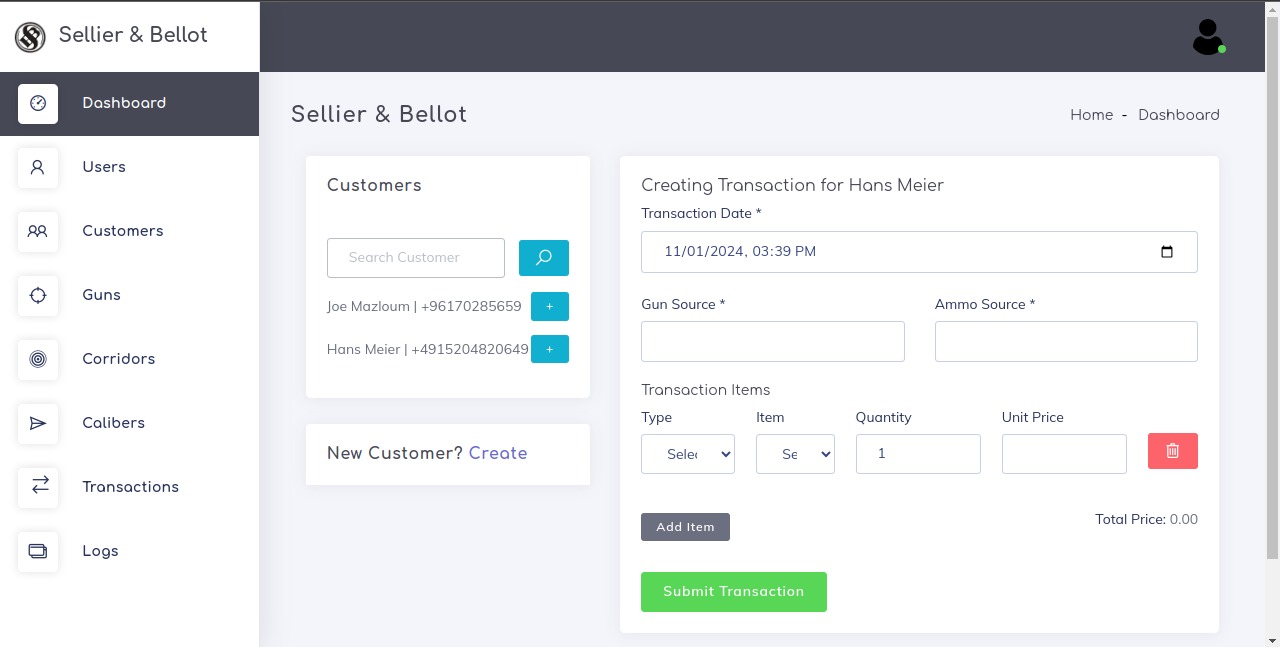This screenshot has width=1280, height=647.
Task: Click the customer search magnifier button
Action: pyautogui.click(x=543, y=258)
